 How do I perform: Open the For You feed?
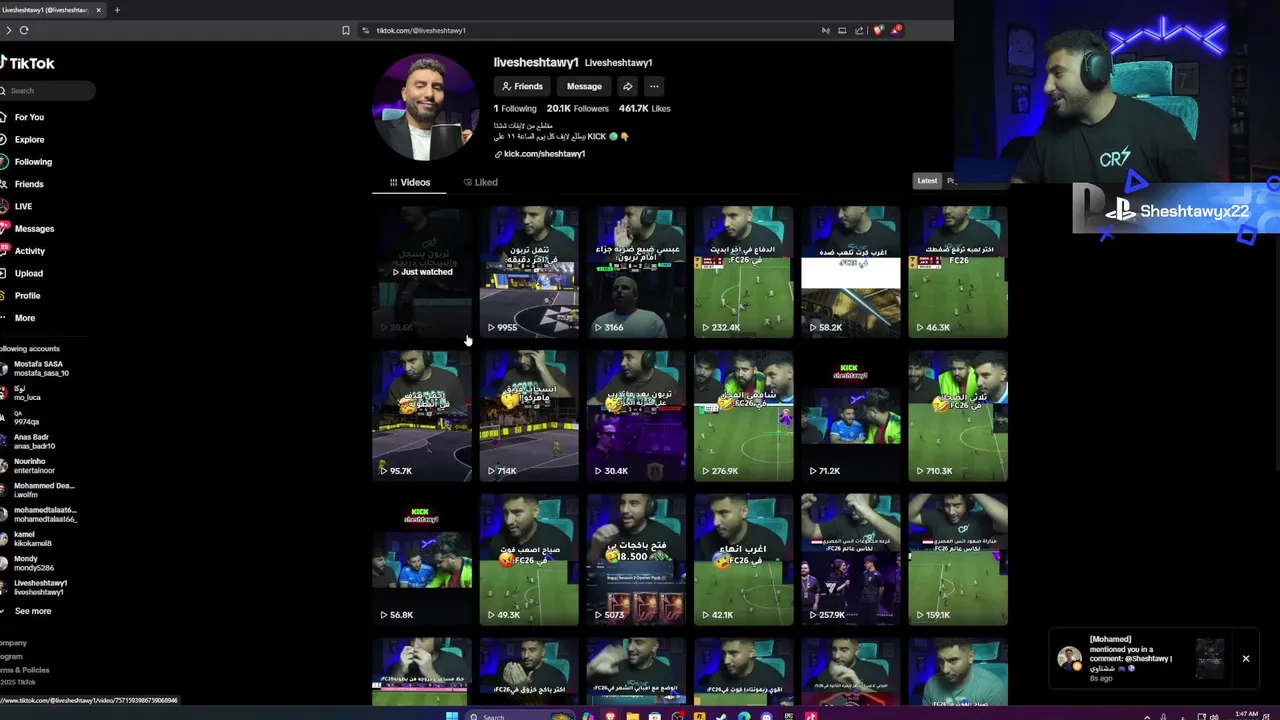28,117
